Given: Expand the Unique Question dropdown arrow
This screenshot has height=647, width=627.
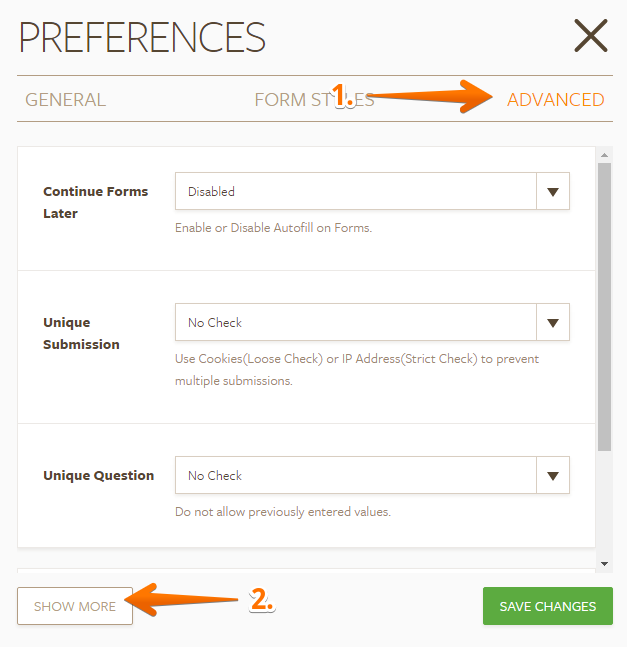Looking at the screenshot, I should 553,476.
